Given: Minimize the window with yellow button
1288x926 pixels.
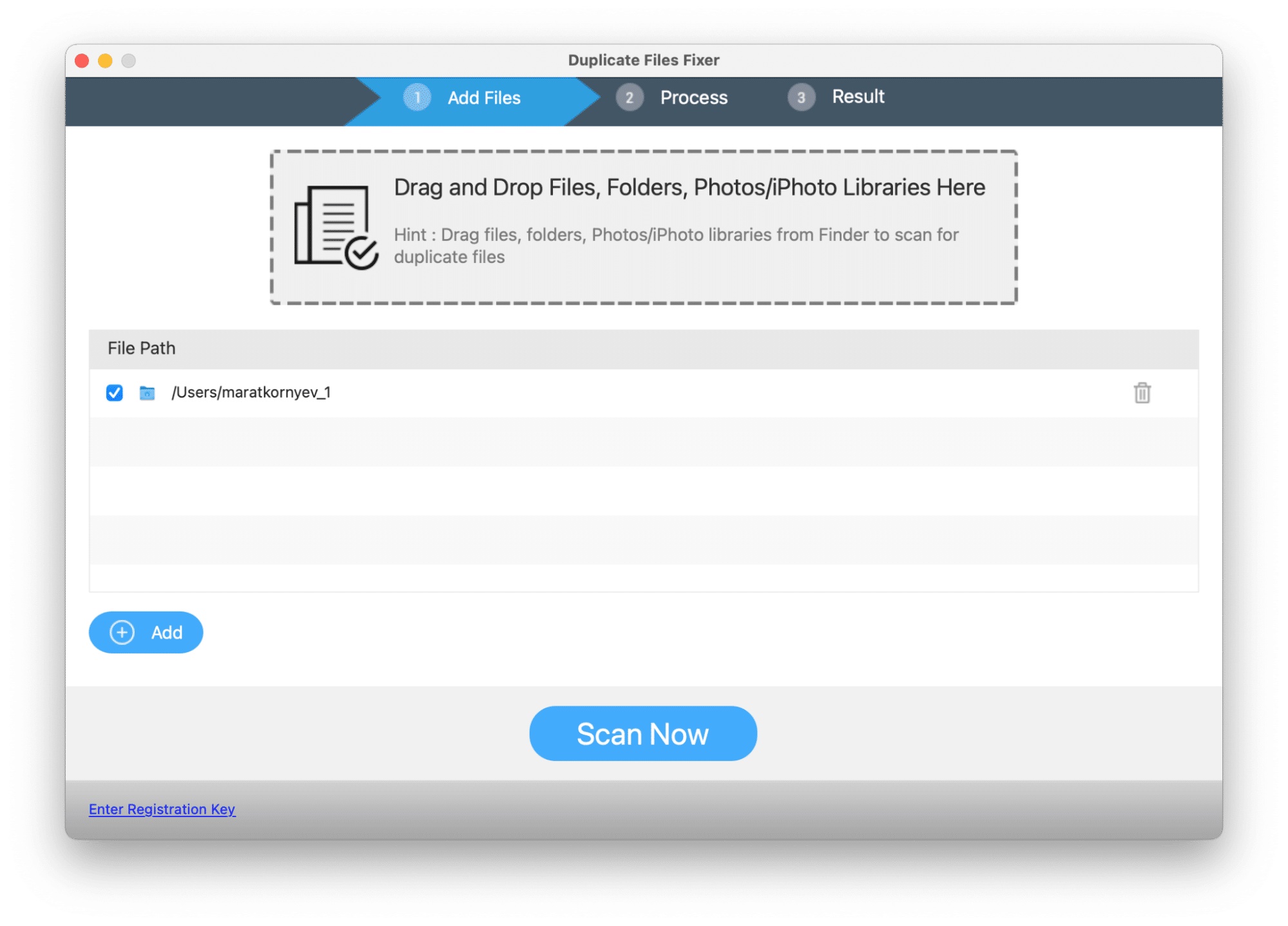Looking at the screenshot, I should (105, 61).
